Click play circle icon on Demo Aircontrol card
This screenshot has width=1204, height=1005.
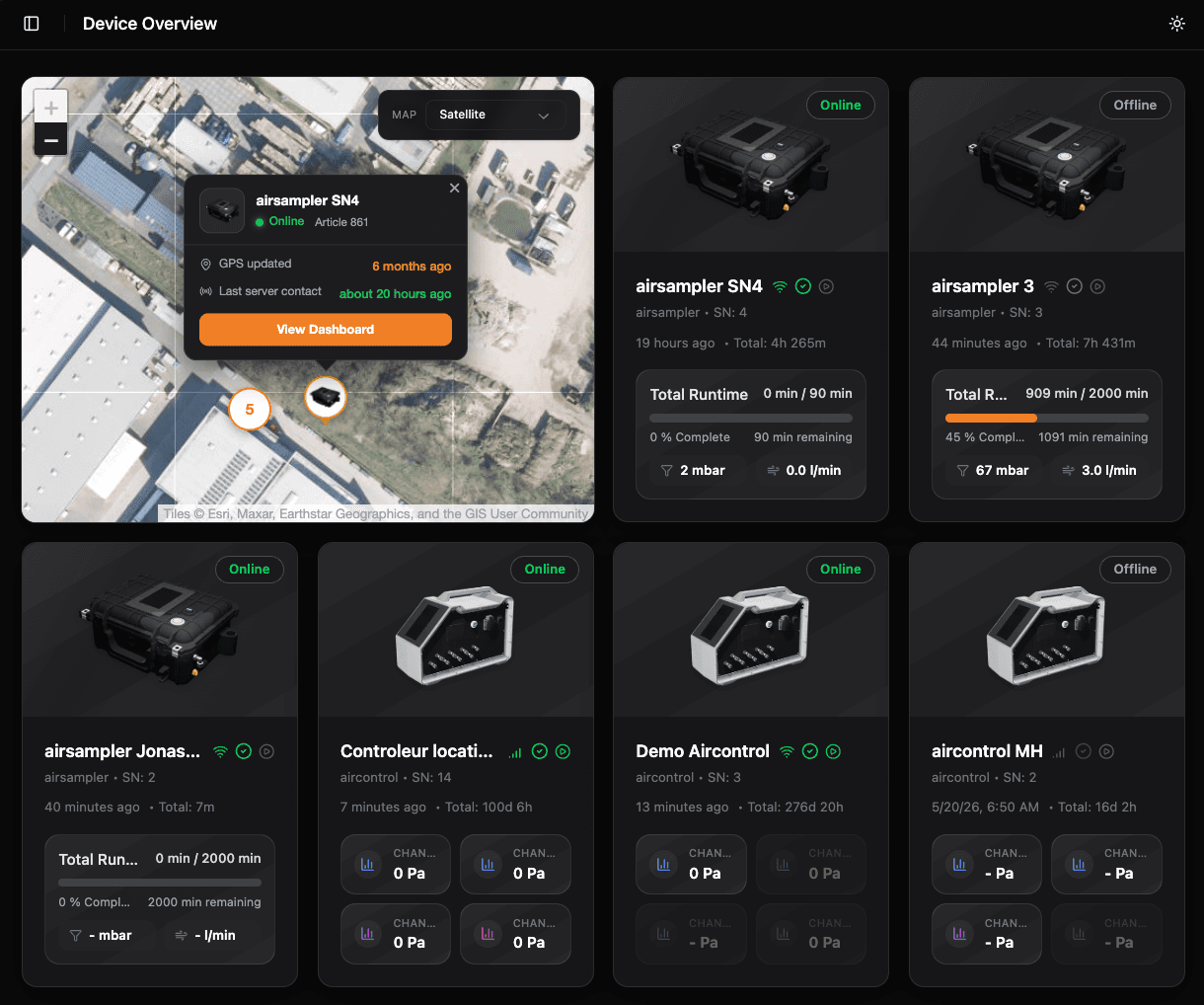click(834, 751)
